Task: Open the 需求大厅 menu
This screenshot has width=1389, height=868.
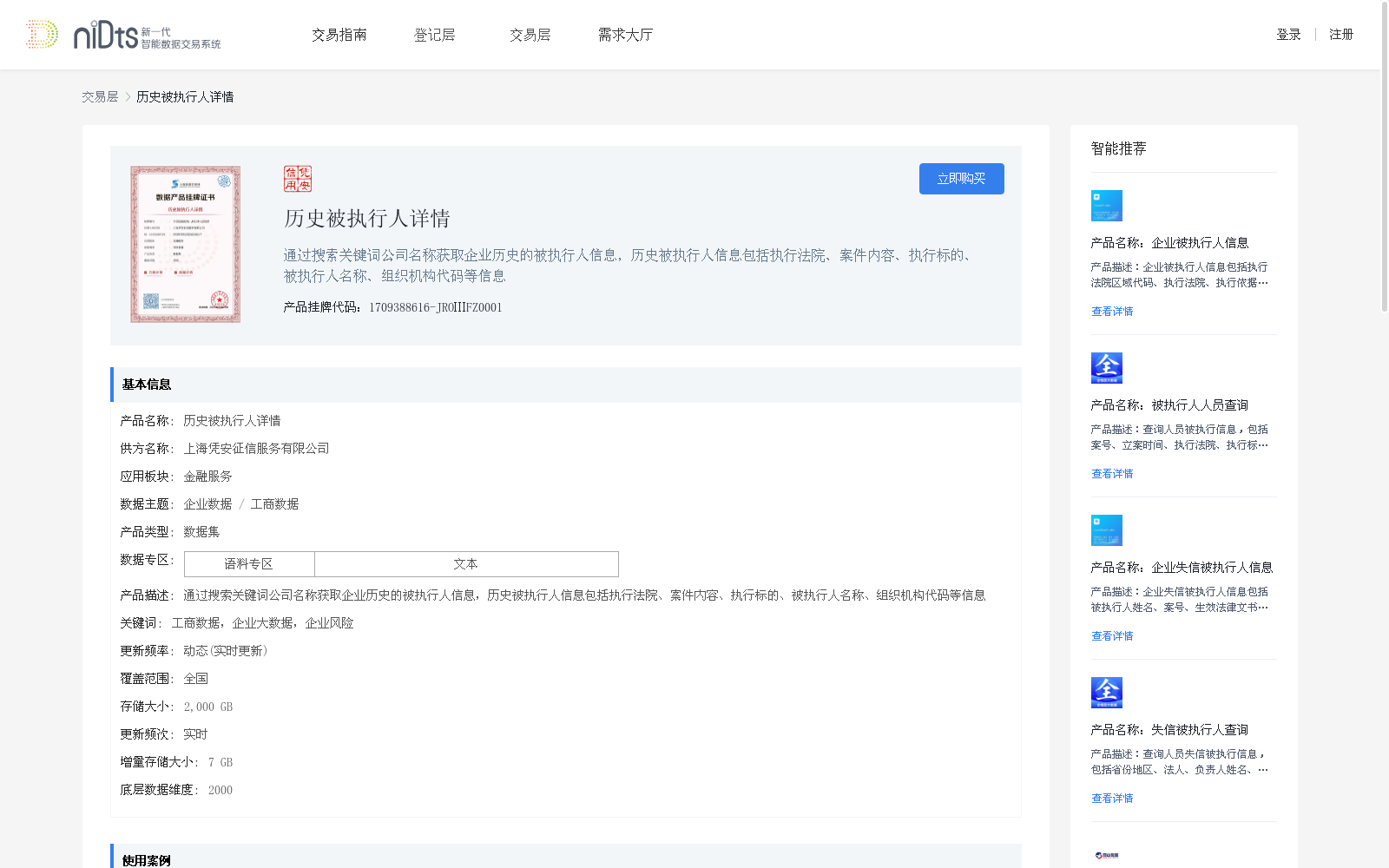Action: (x=625, y=35)
